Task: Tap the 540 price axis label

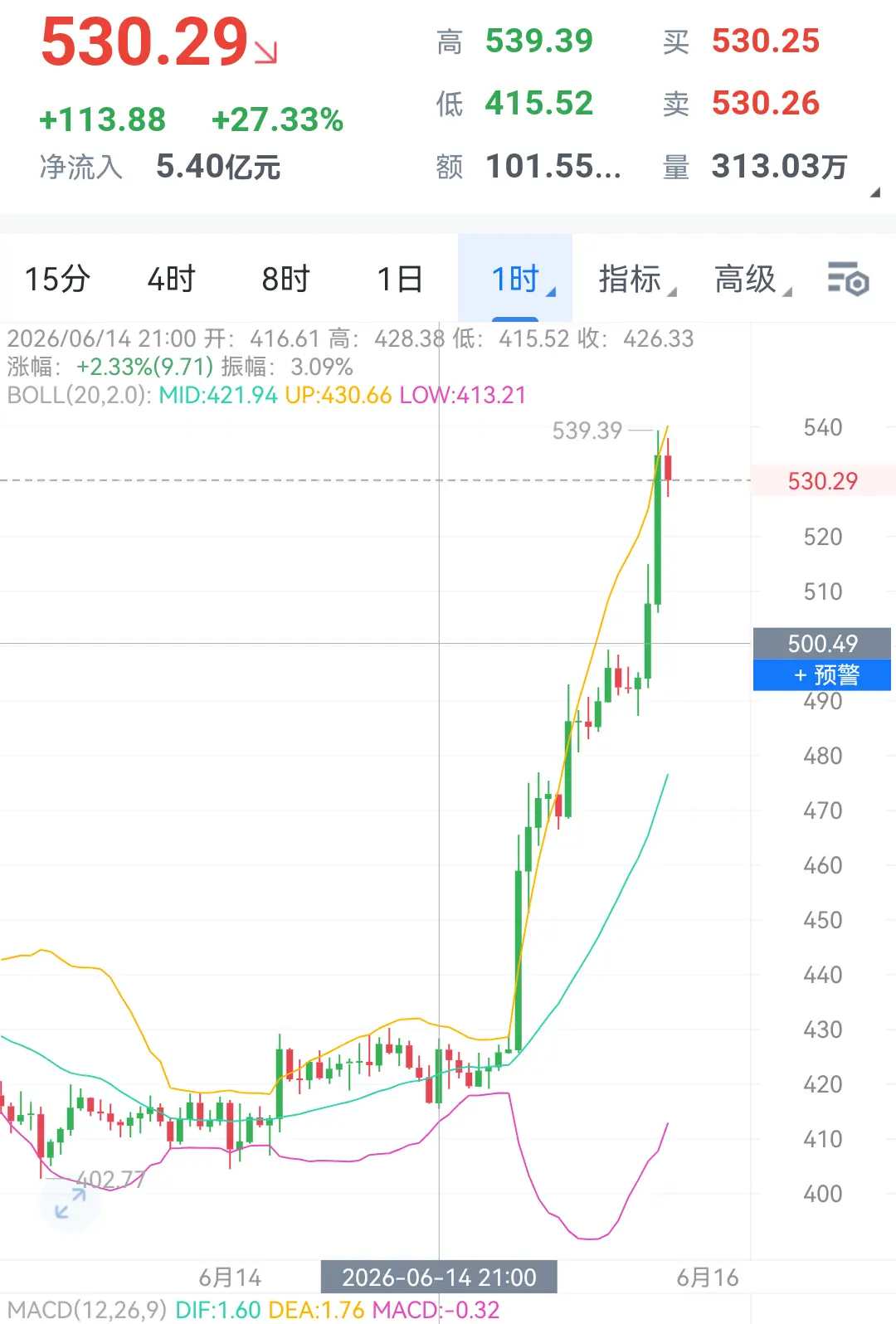Action: tap(822, 427)
